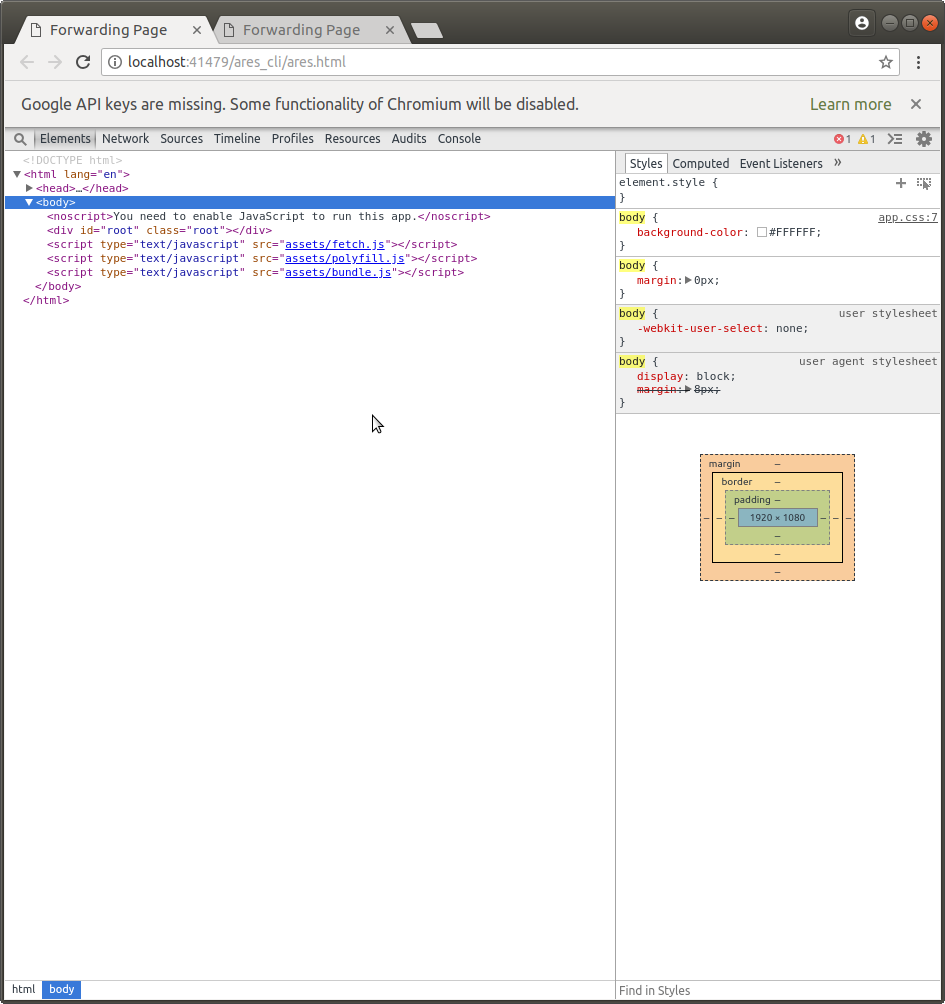Reload the page with refresh icon

point(83,62)
